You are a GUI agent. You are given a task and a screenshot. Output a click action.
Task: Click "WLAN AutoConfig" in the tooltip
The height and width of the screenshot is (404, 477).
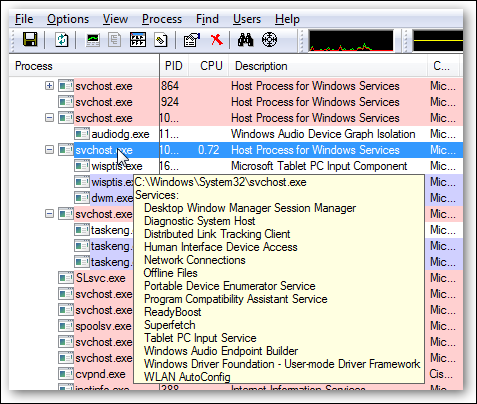click(x=187, y=377)
